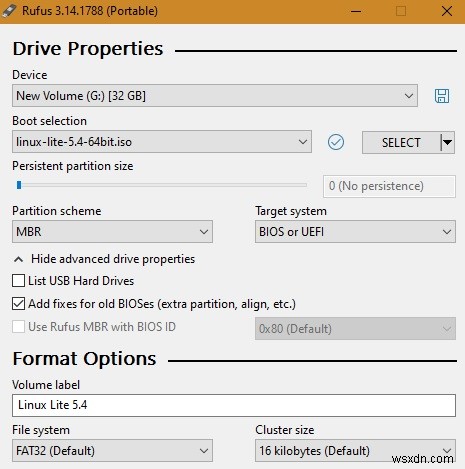Open the Cluster size 16 kilobytes dropdown
The width and height of the screenshot is (465, 469).
(x=355, y=451)
